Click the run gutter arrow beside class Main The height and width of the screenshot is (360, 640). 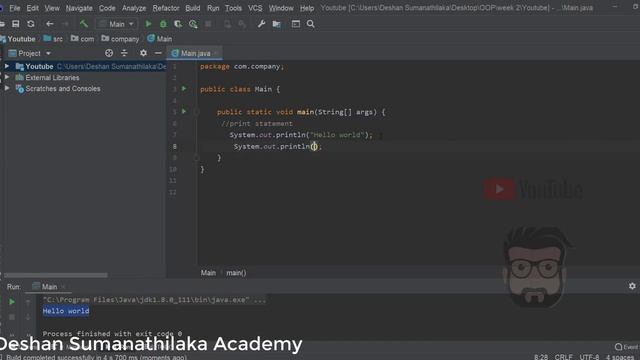tap(184, 89)
